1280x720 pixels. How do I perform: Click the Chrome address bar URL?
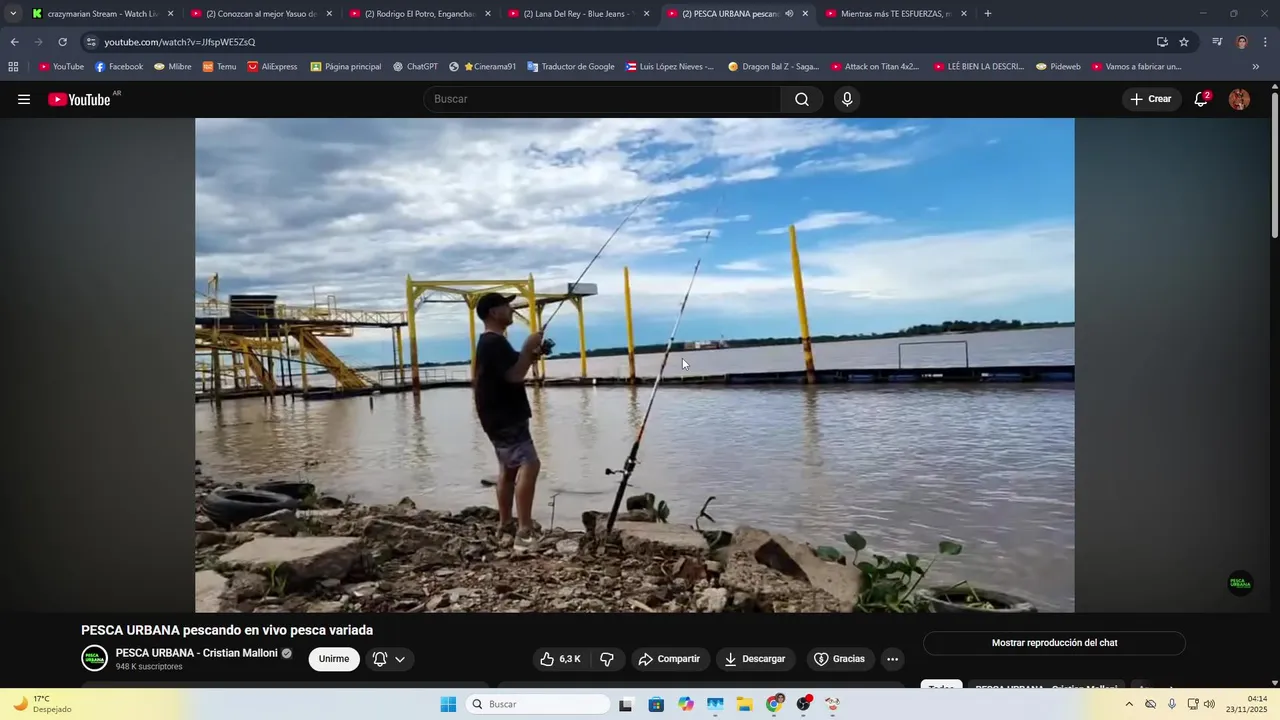(180, 42)
